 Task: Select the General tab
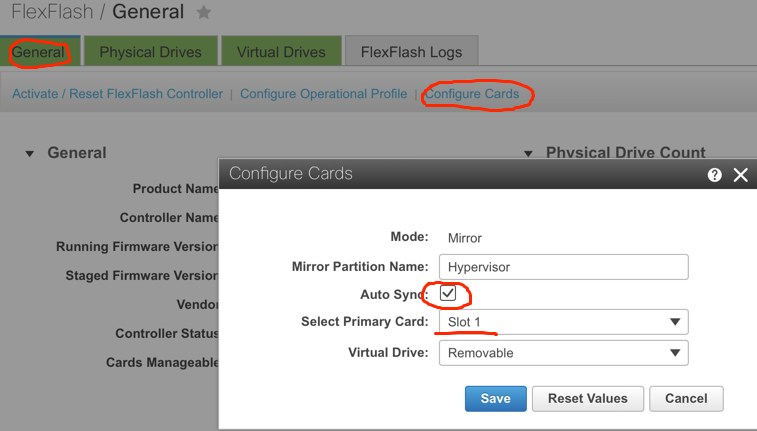pos(39,51)
